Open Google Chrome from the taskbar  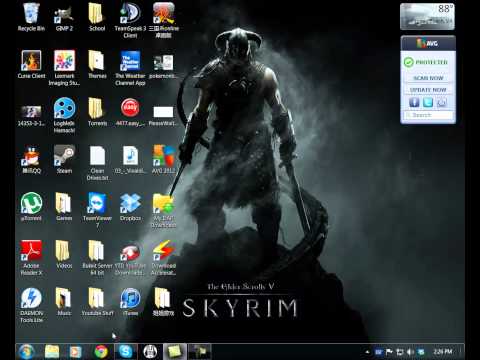click(101, 351)
